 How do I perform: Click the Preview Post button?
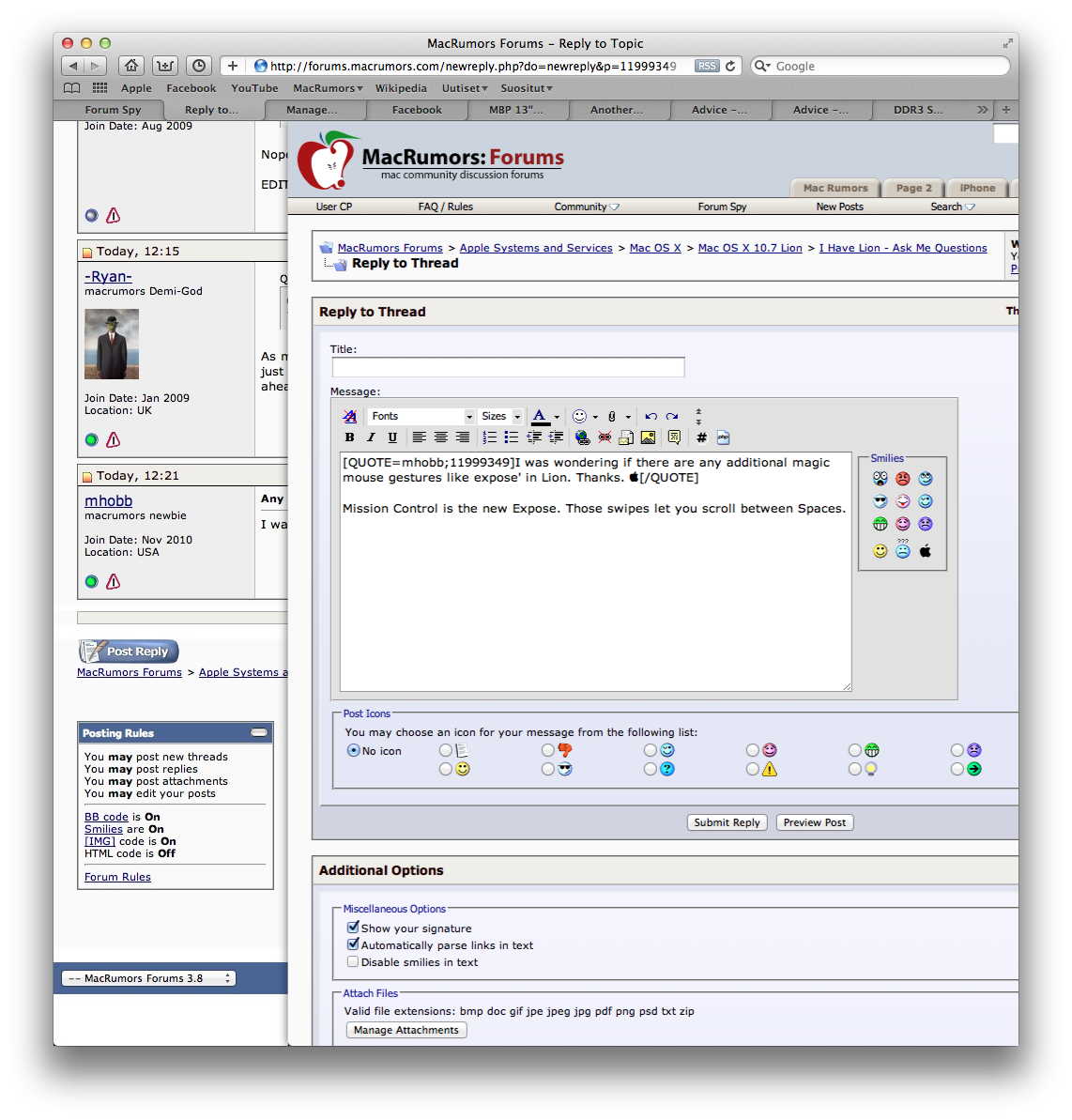[x=814, y=822]
